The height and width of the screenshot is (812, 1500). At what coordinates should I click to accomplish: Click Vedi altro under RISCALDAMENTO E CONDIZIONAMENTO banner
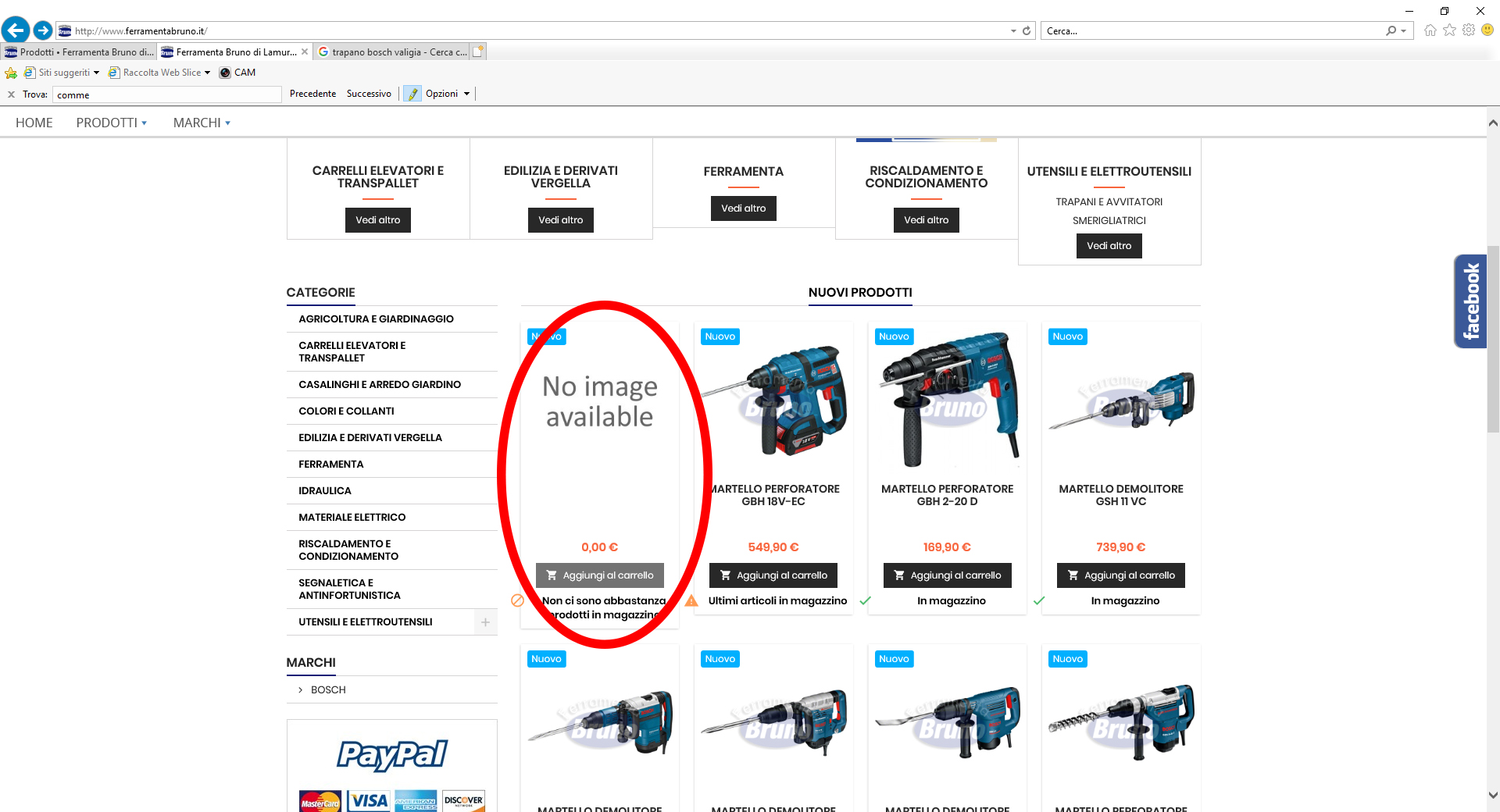pos(927,220)
